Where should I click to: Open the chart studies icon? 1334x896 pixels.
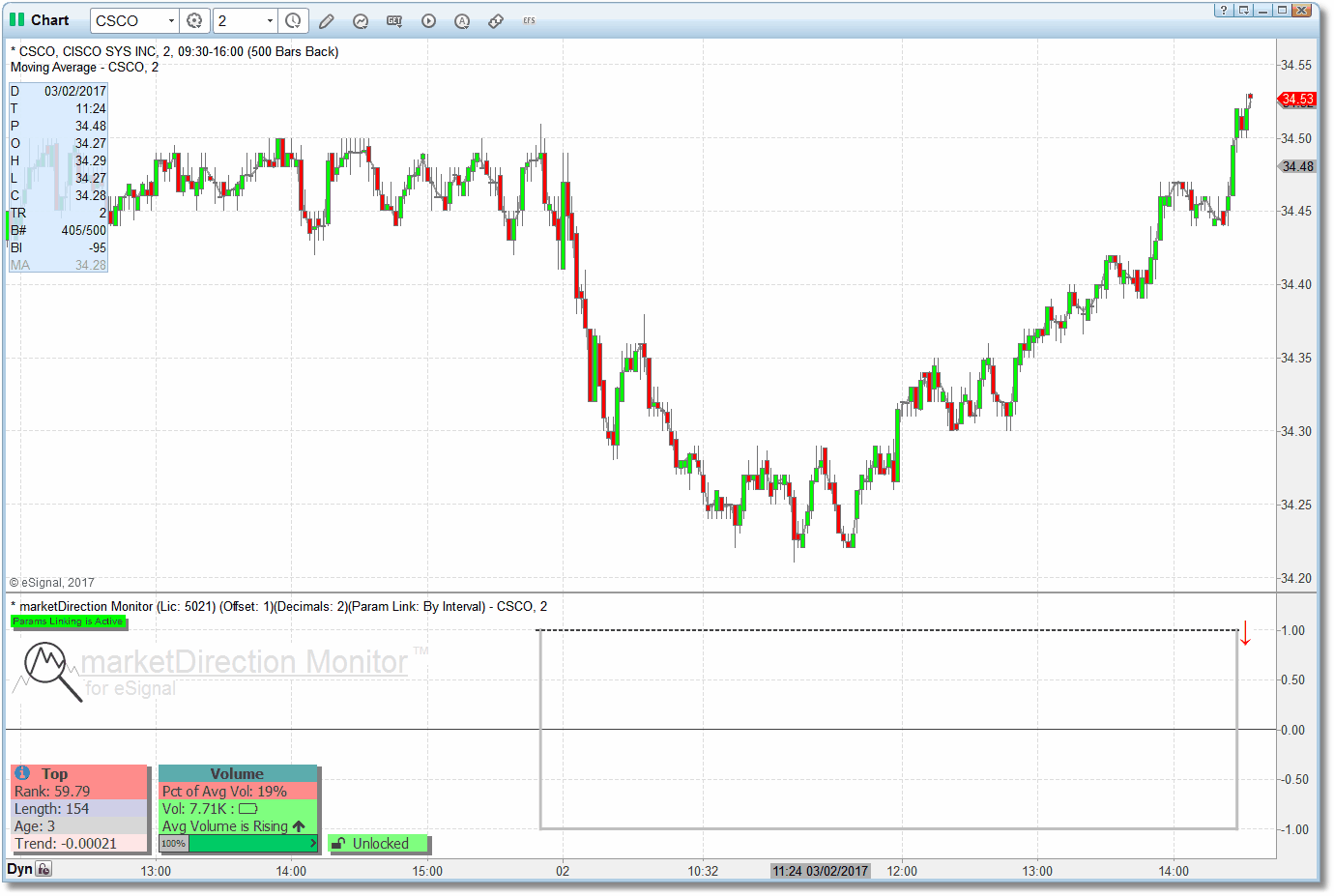[361, 20]
